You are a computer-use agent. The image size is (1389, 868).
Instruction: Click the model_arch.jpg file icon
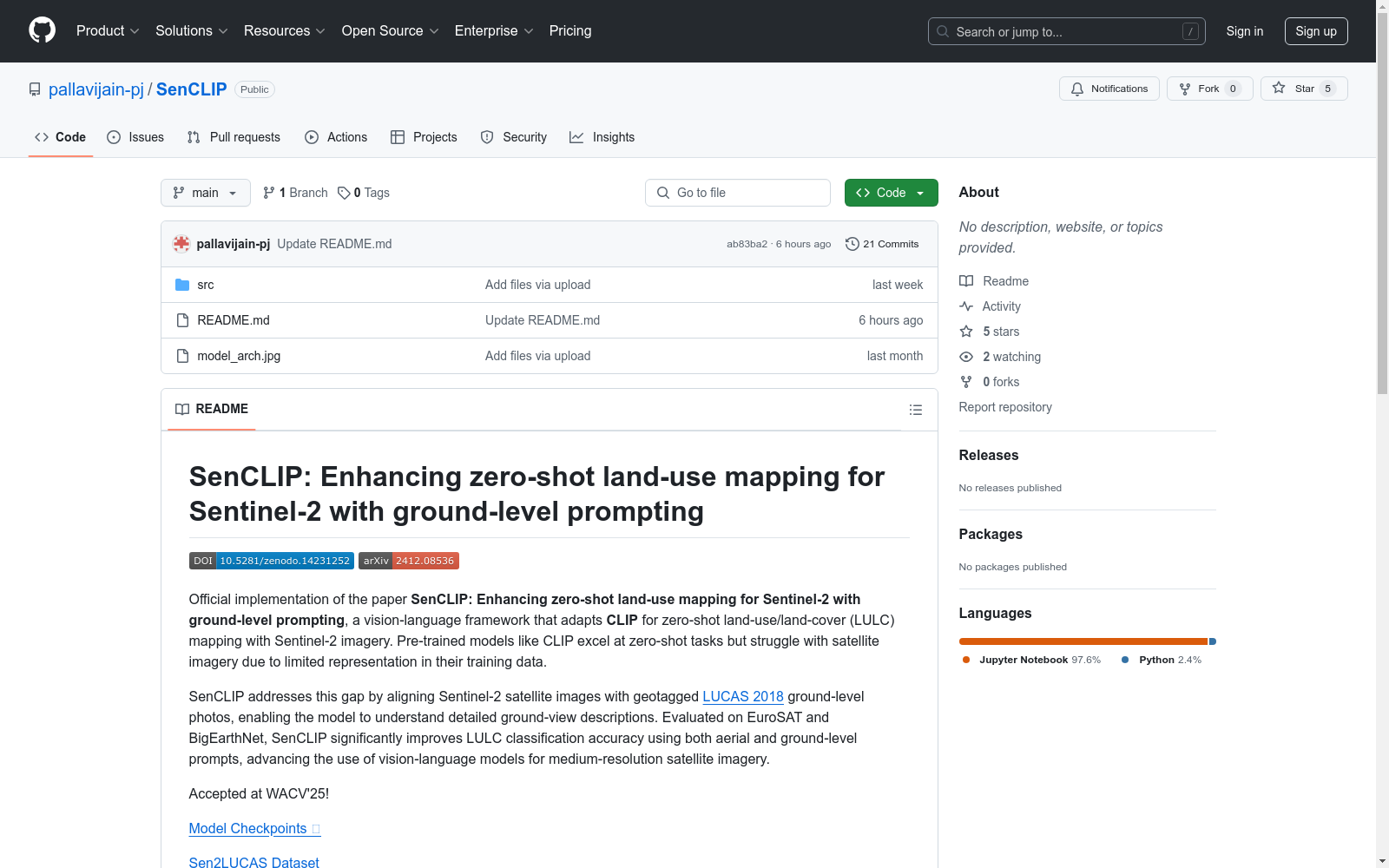[182, 356]
